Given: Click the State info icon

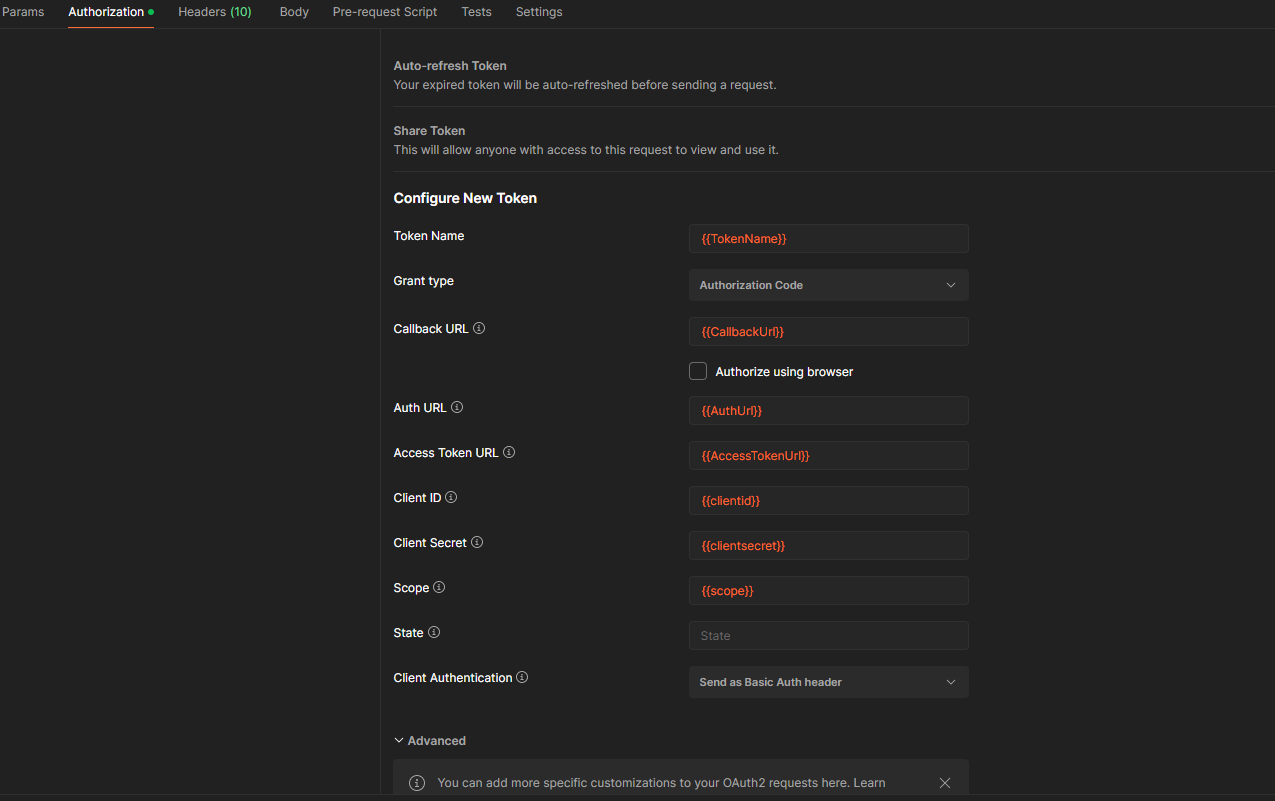Looking at the screenshot, I should click(x=434, y=632).
